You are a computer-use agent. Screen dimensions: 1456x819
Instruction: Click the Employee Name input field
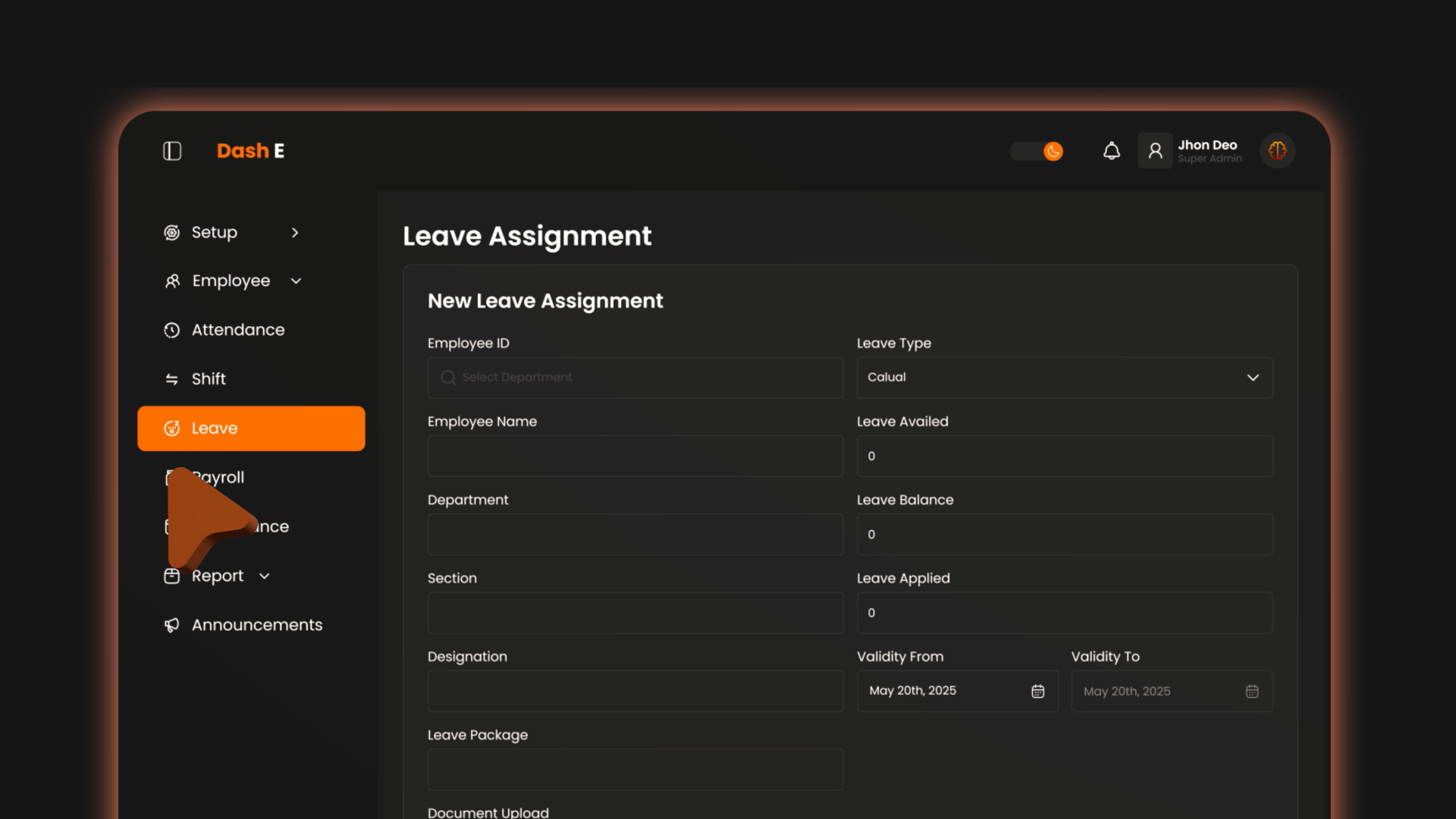(635, 456)
